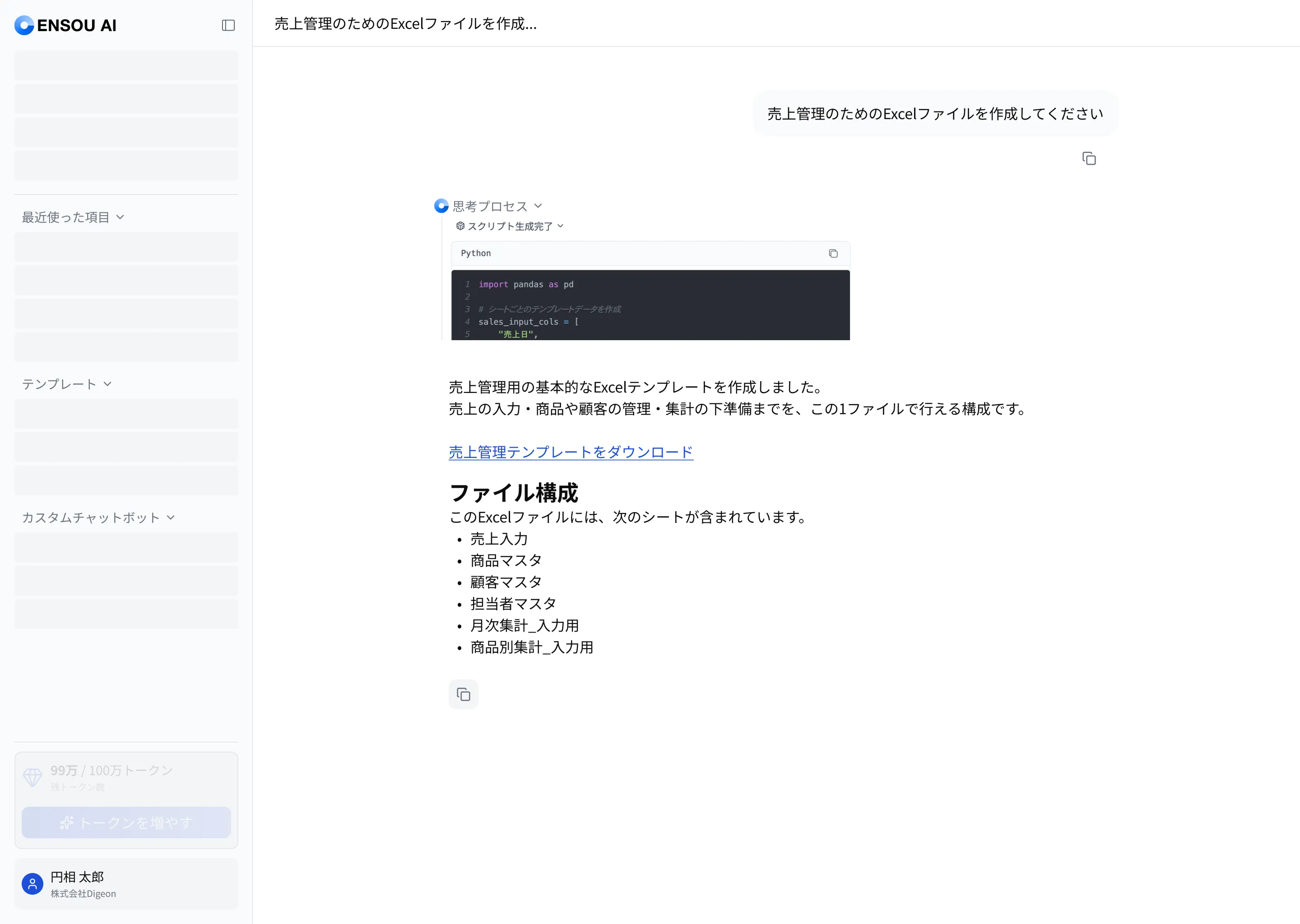Click the chat title in header

(405, 24)
